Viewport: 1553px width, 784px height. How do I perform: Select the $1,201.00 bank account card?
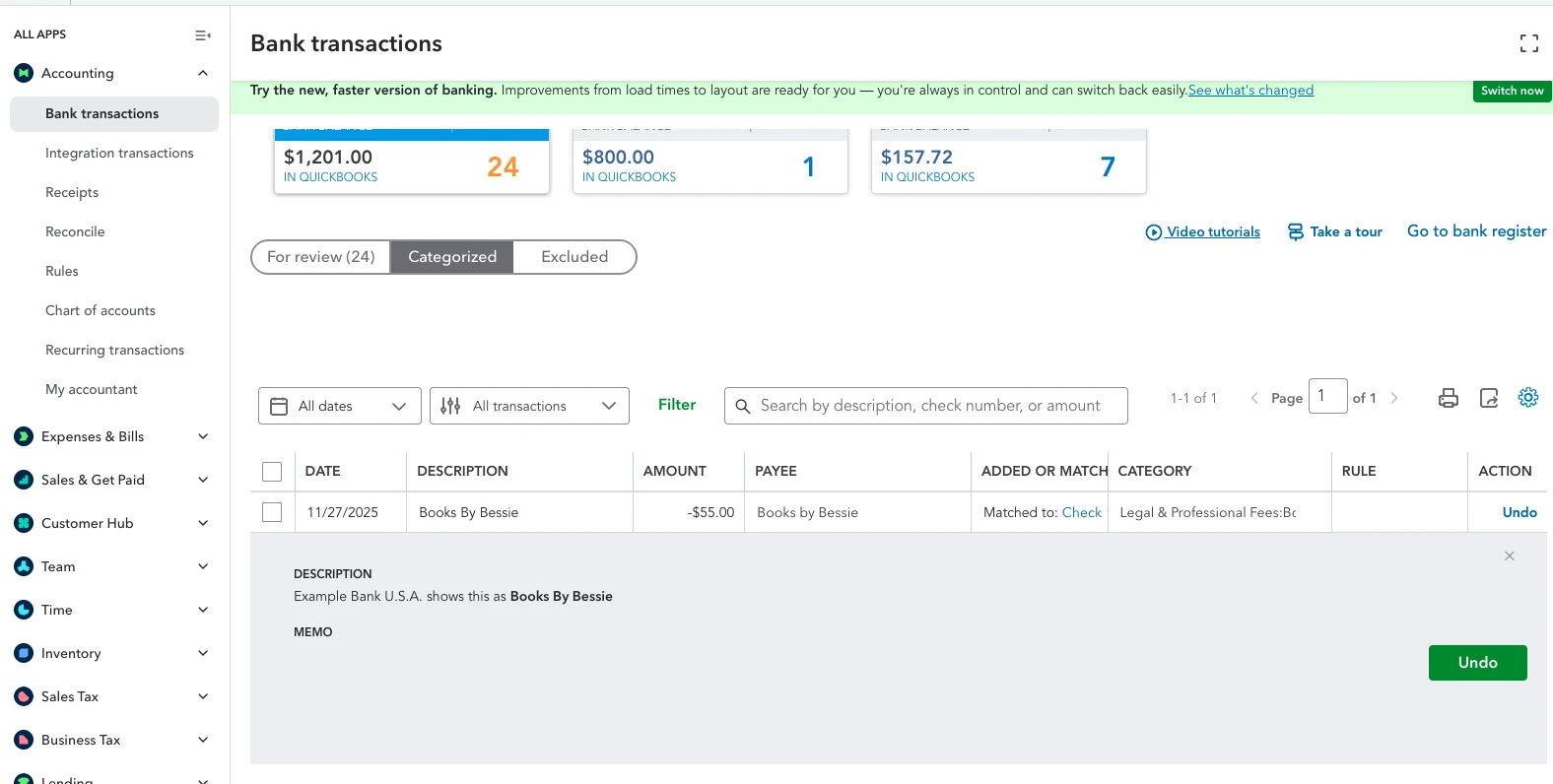[x=412, y=163]
